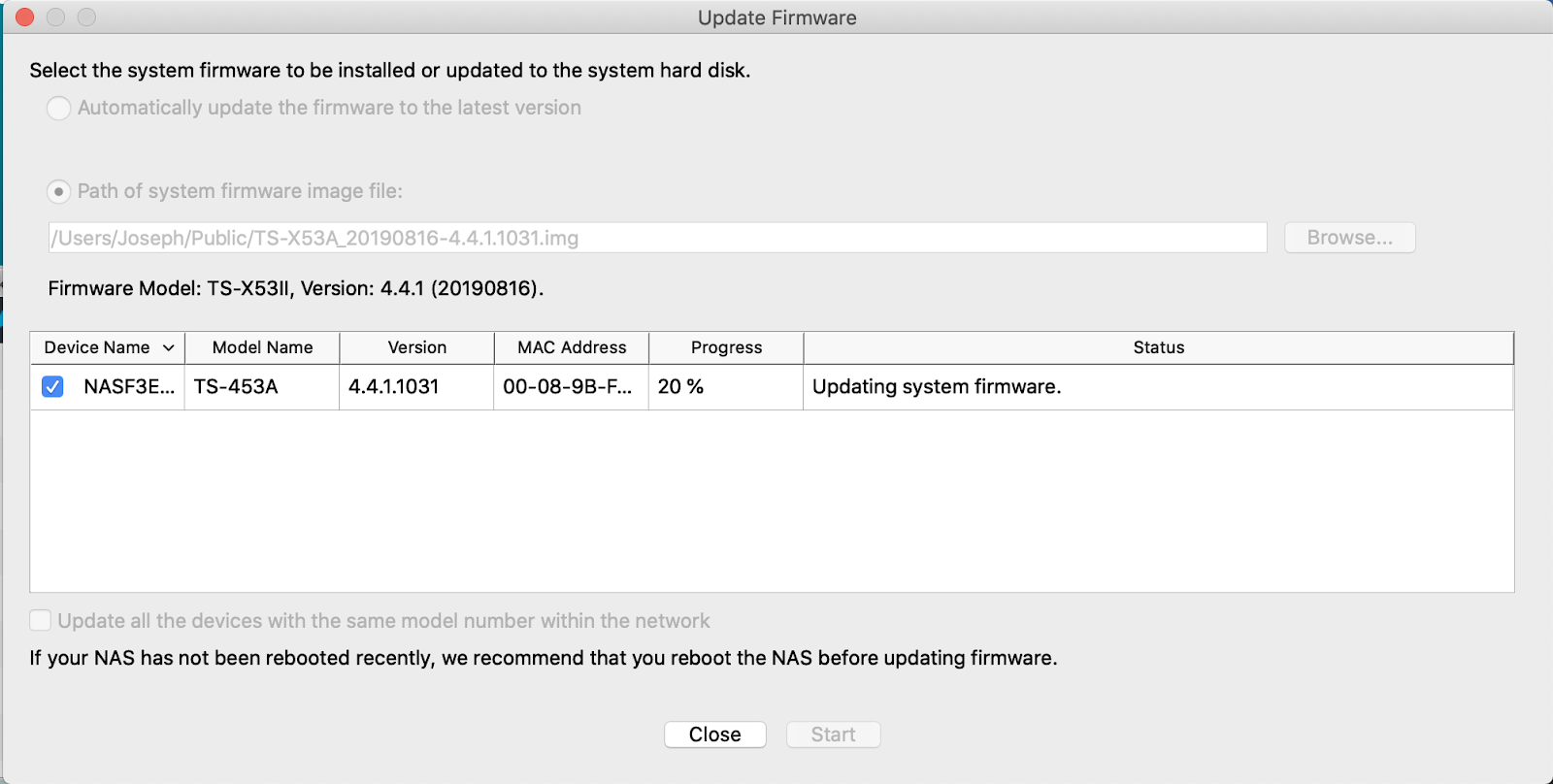1553x784 pixels.
Task: Click the Update Firmware window title
Action: click(x=776, y=17)
